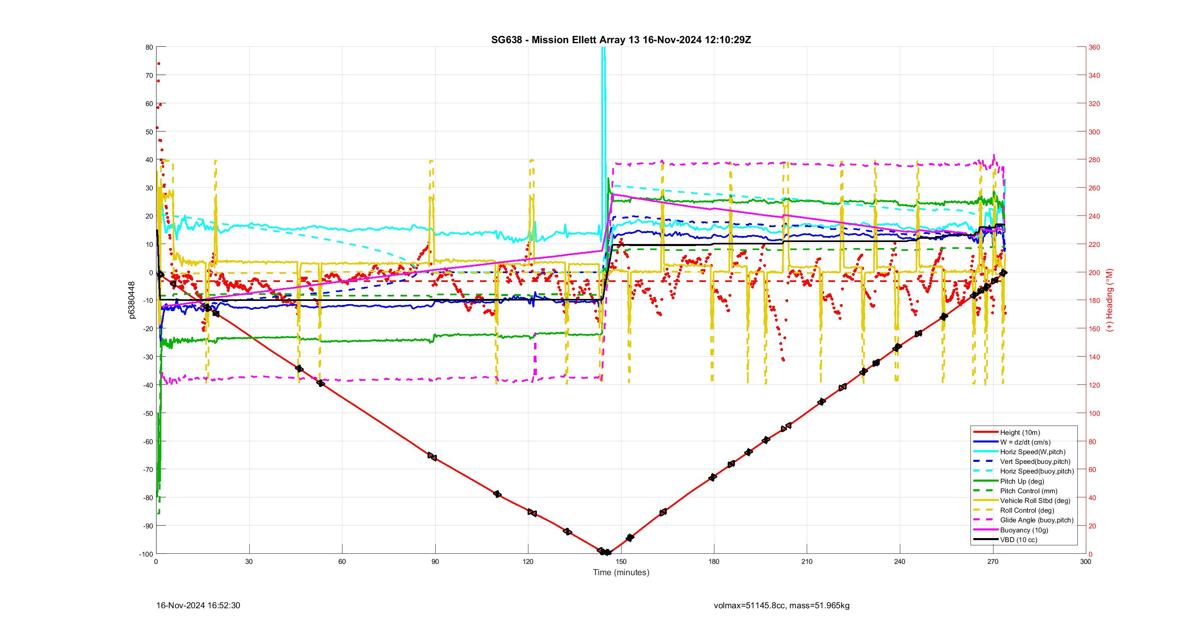Image resolution: width=1200 pixels, height=622 pixels.
Task: Click the right axis tick label '360'
Action: (1095, 47)
